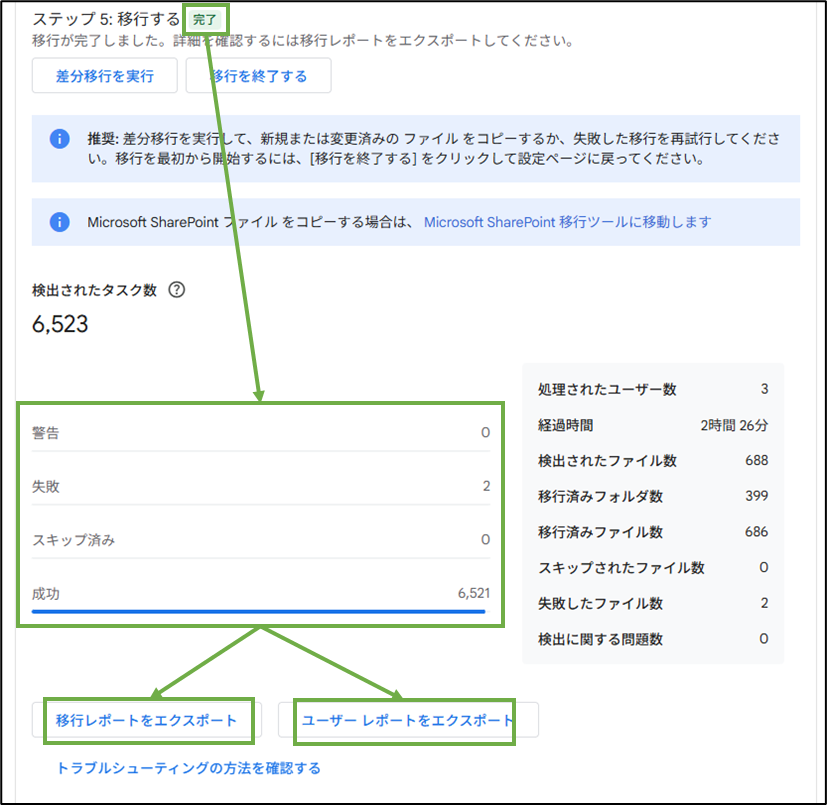Click the 686 migrated files value
The height and width of the screenshot is (805, 827).
[x=756, y=531]
